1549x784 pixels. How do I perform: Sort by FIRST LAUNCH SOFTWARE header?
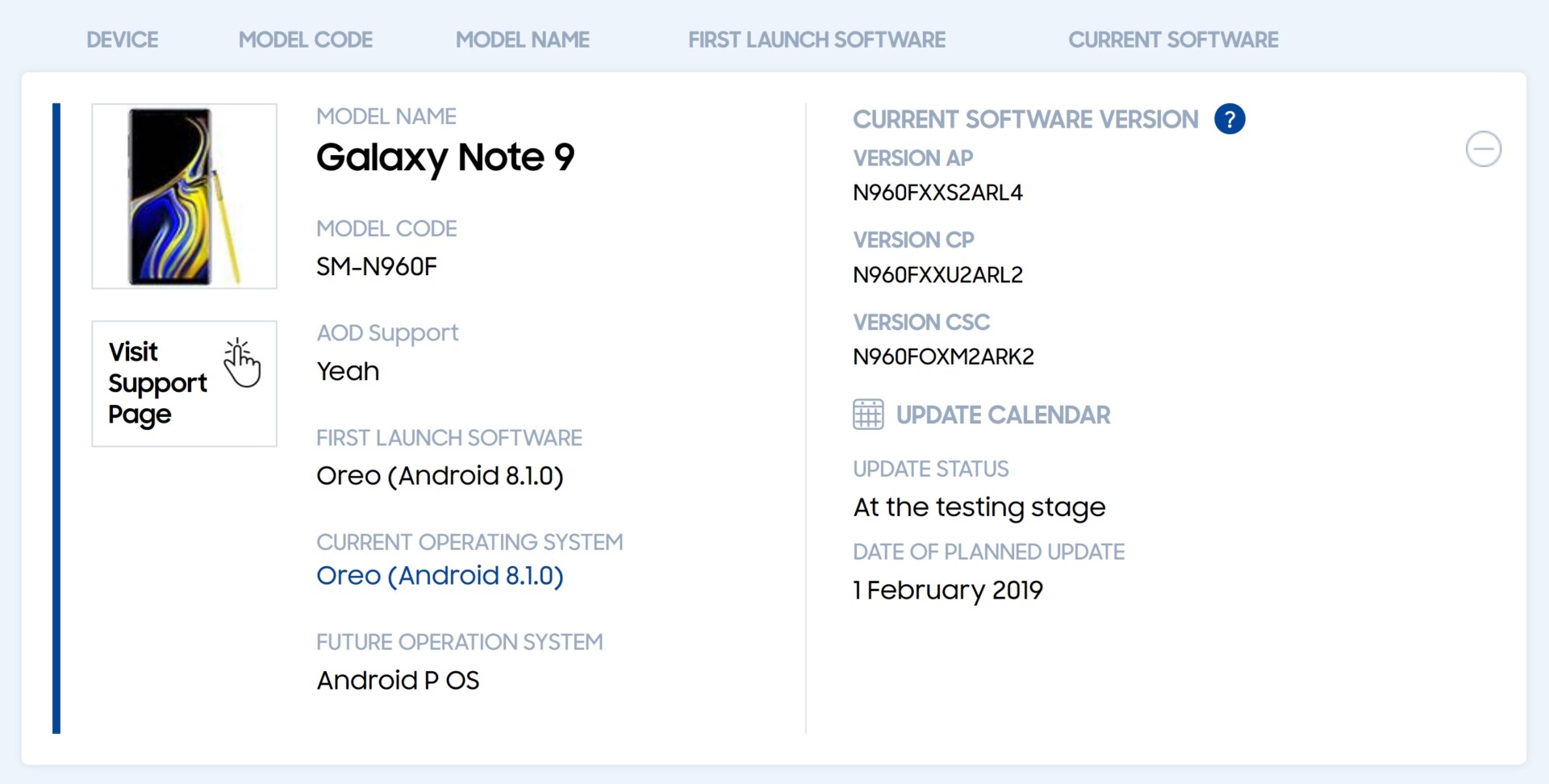pyautogui.click(x=816, y=40)
